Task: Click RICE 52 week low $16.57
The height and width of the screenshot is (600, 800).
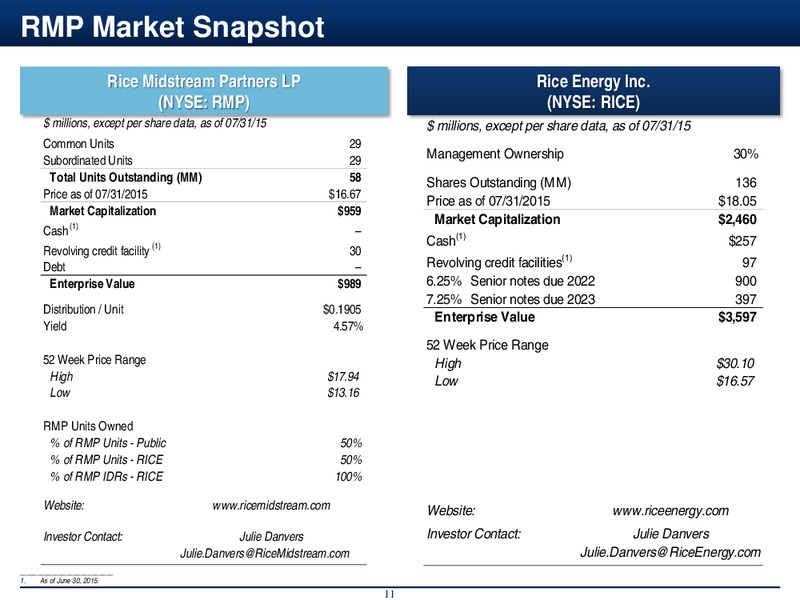Action: (735, 381)
